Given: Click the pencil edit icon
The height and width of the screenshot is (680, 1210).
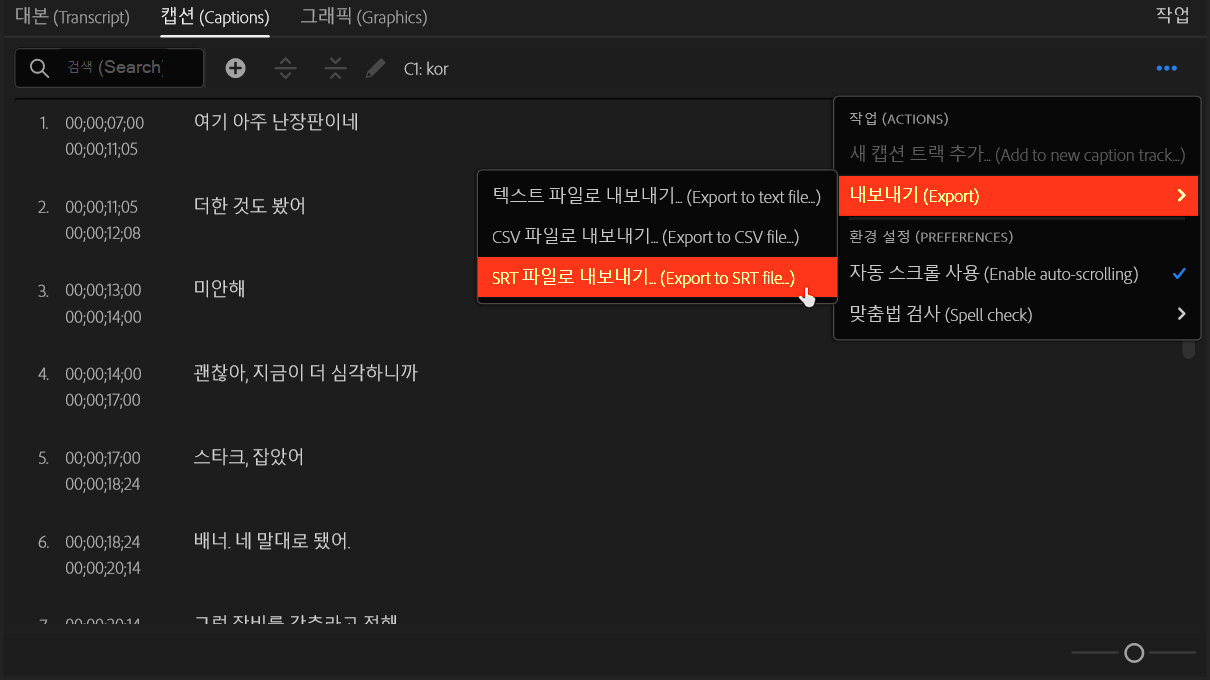Looking at the screenshot, I should (x=375, y=68).
